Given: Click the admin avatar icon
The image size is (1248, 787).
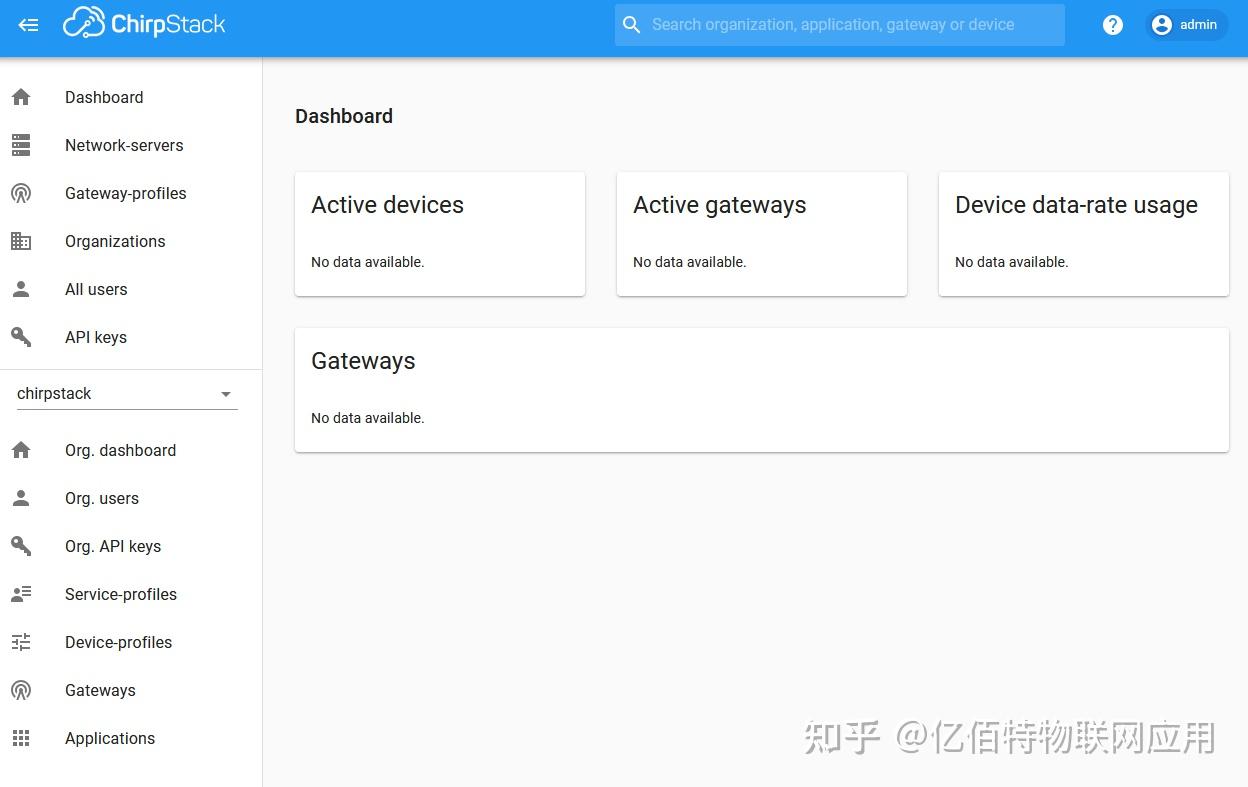Looking at the screenshot, I should [x=1161, y=24].
